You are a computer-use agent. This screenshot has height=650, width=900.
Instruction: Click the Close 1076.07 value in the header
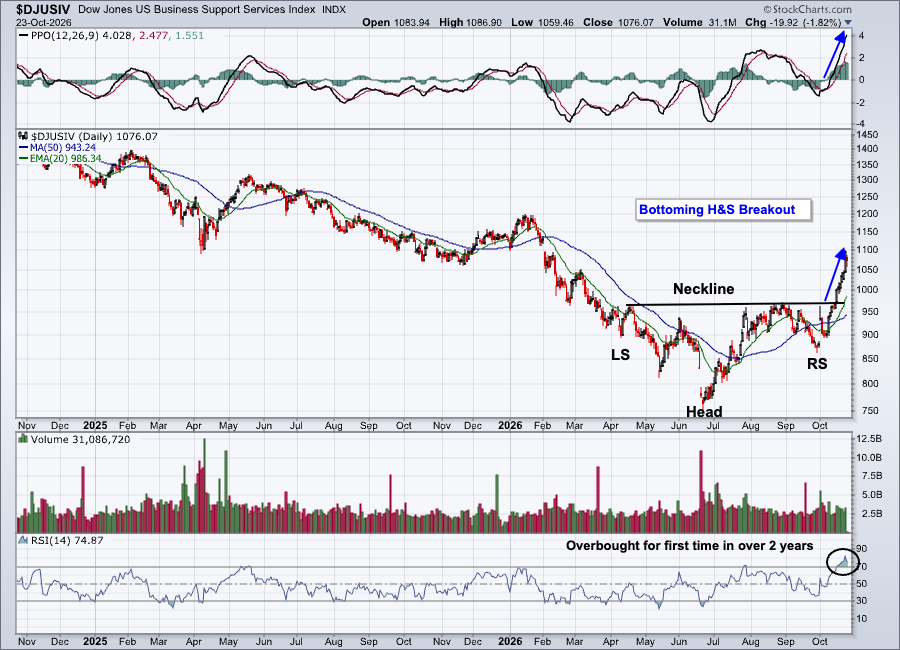tap(619, 22)
